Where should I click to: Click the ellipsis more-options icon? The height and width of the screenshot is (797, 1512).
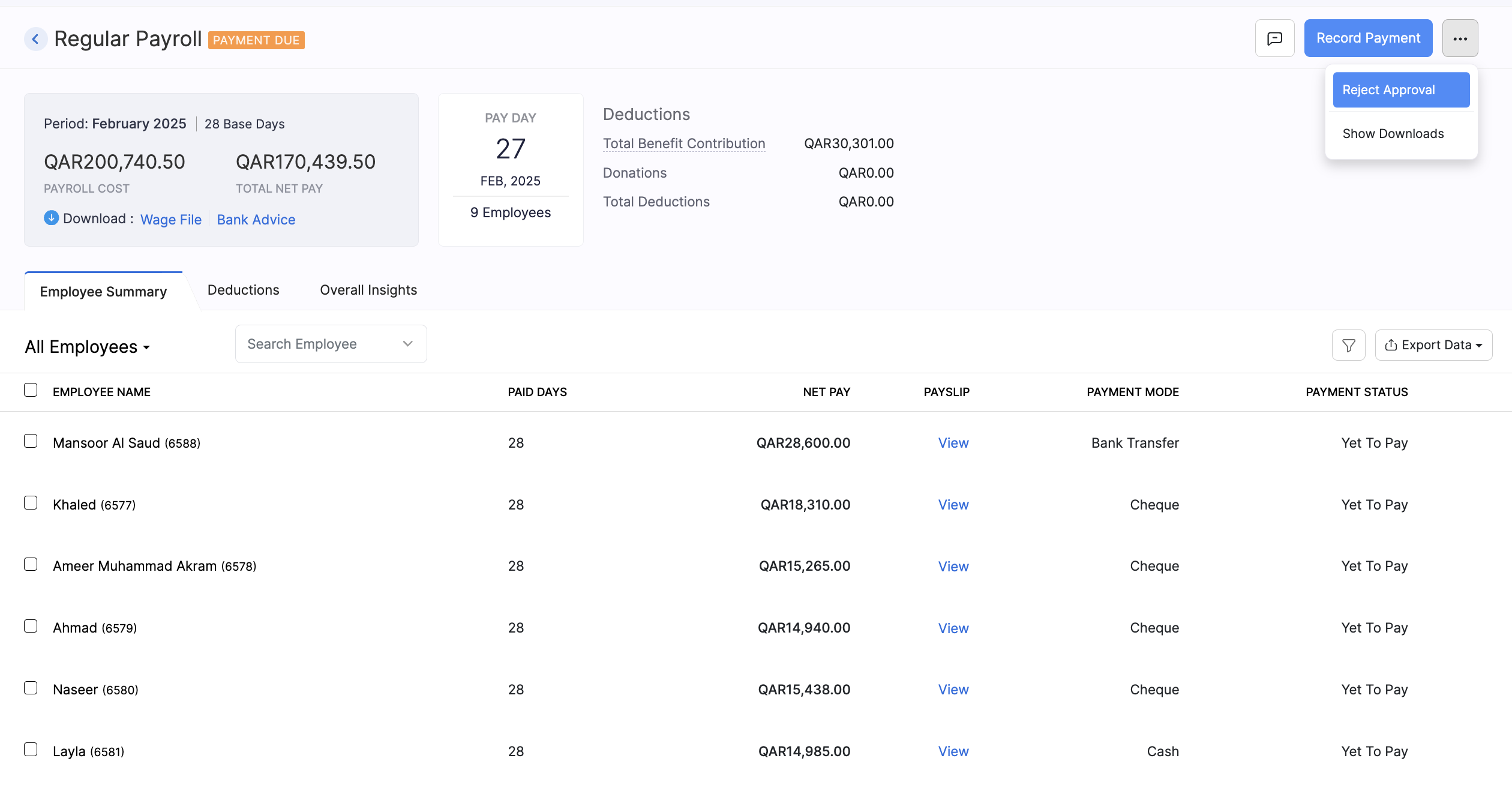[1460, 38]
